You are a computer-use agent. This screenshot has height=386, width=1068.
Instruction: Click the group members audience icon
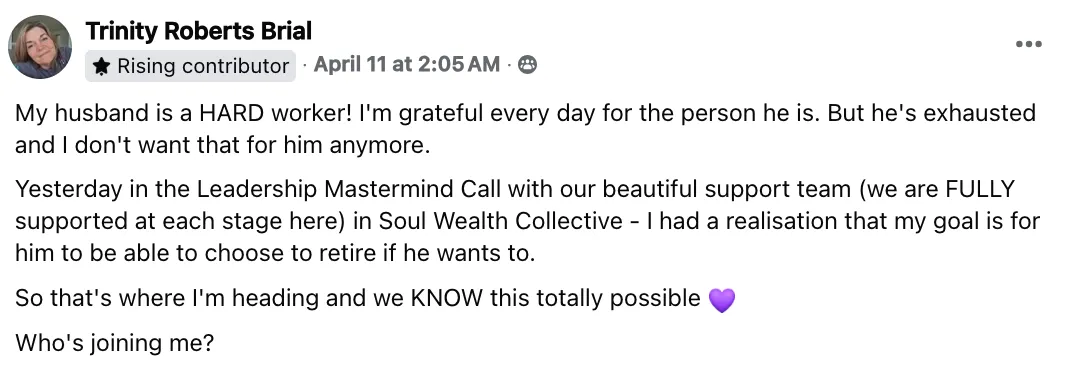(x=527, y=65)
